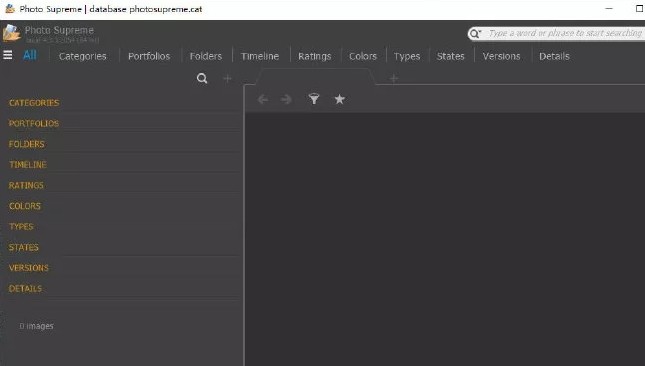Screen dimensions: 645x366
Task: Switch to the Timeline tab
Action: coord(260,56)
